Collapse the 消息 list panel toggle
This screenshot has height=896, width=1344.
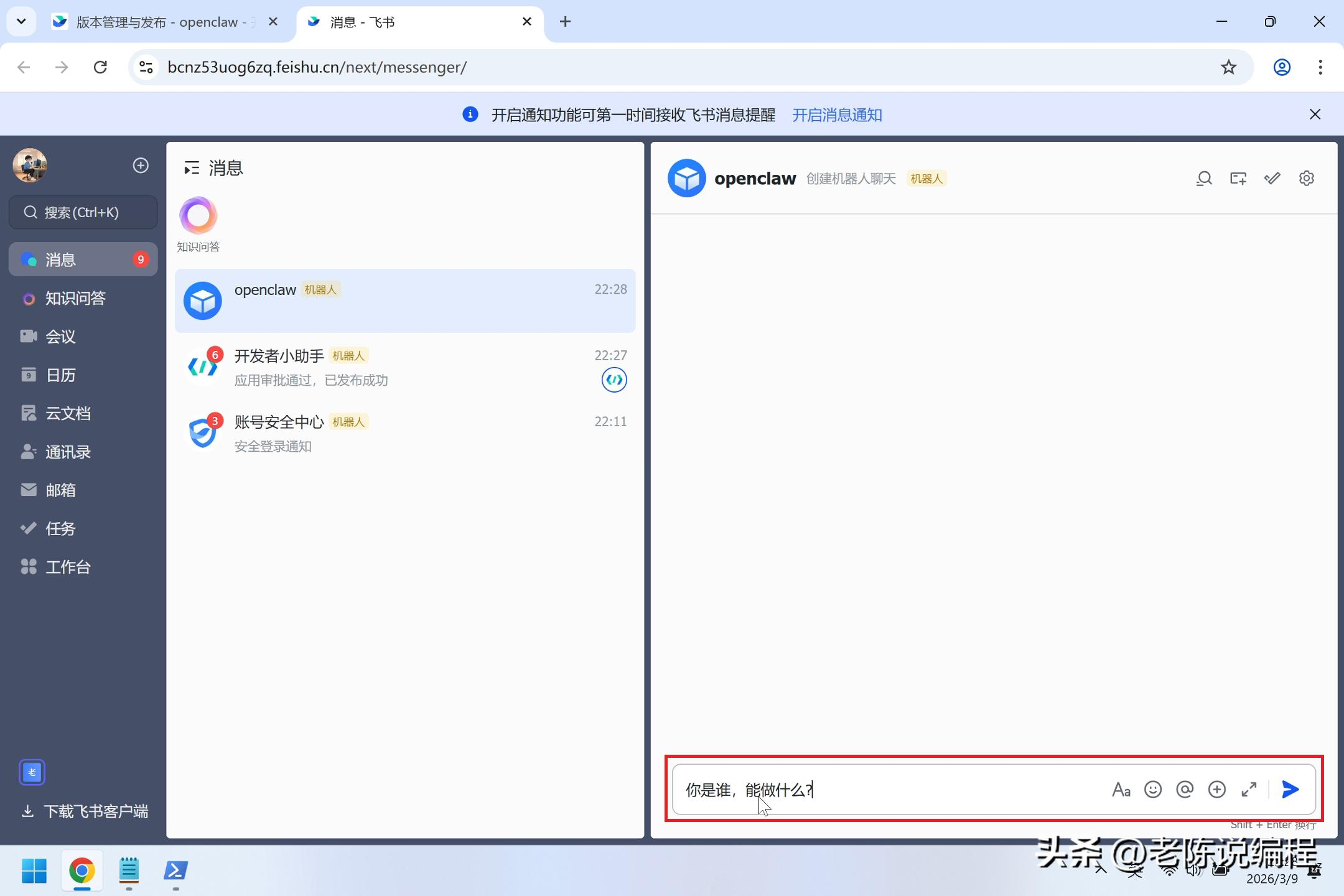point(191,168)
